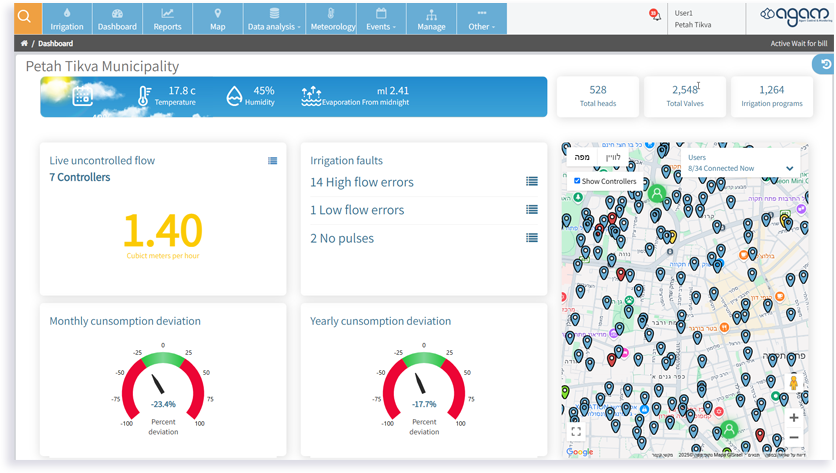Open the Other dropdown menu
836x473 pixels.
(481, 19)
